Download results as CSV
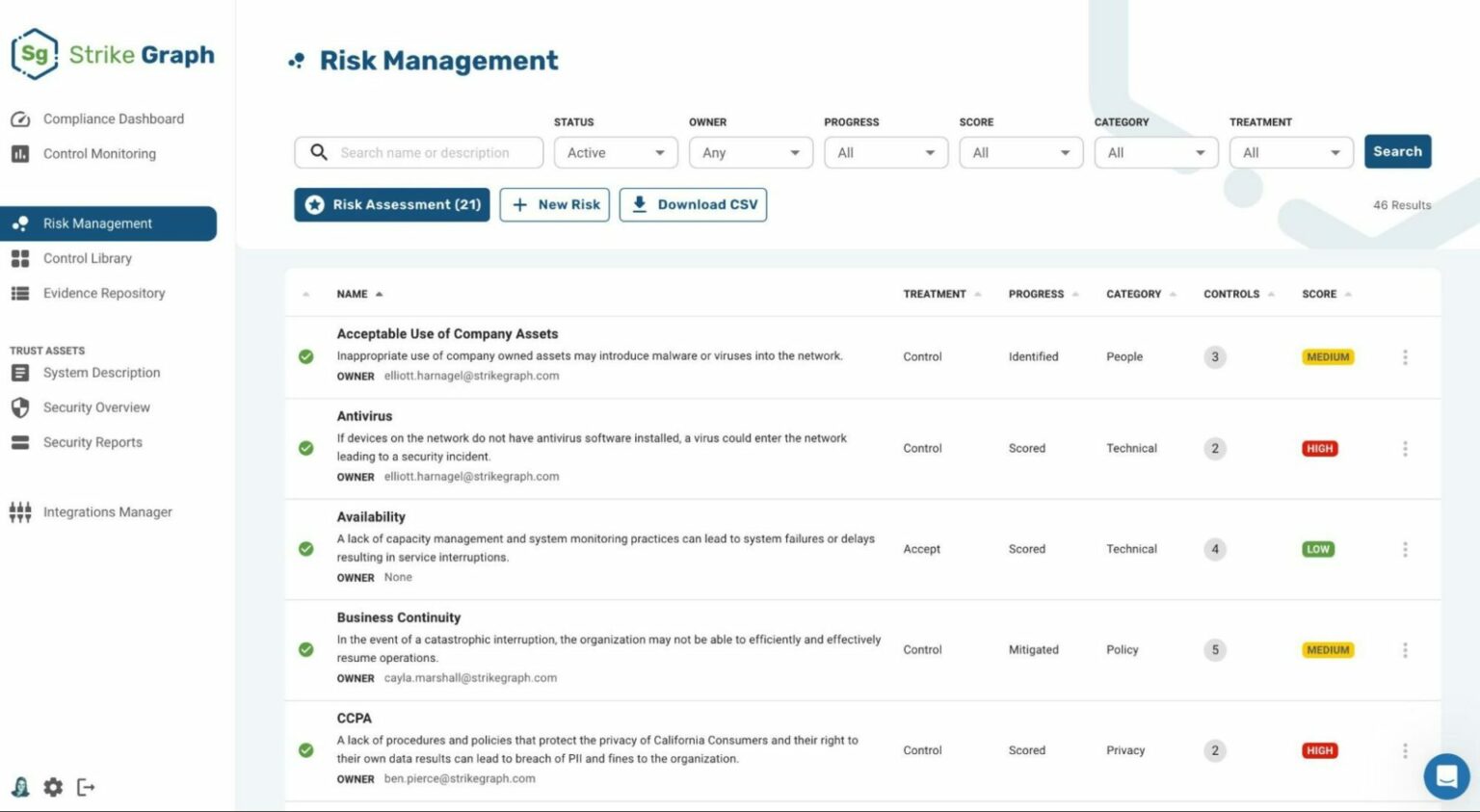The width and height of the screenshot is (1480, 812). (x=693, y=204)
